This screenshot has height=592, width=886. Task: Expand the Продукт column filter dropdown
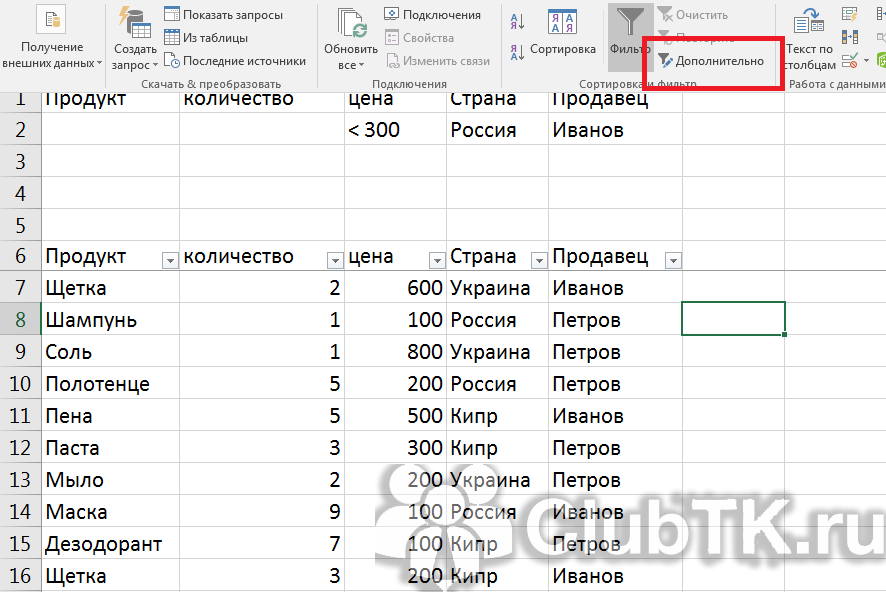[x=170, y=260]
